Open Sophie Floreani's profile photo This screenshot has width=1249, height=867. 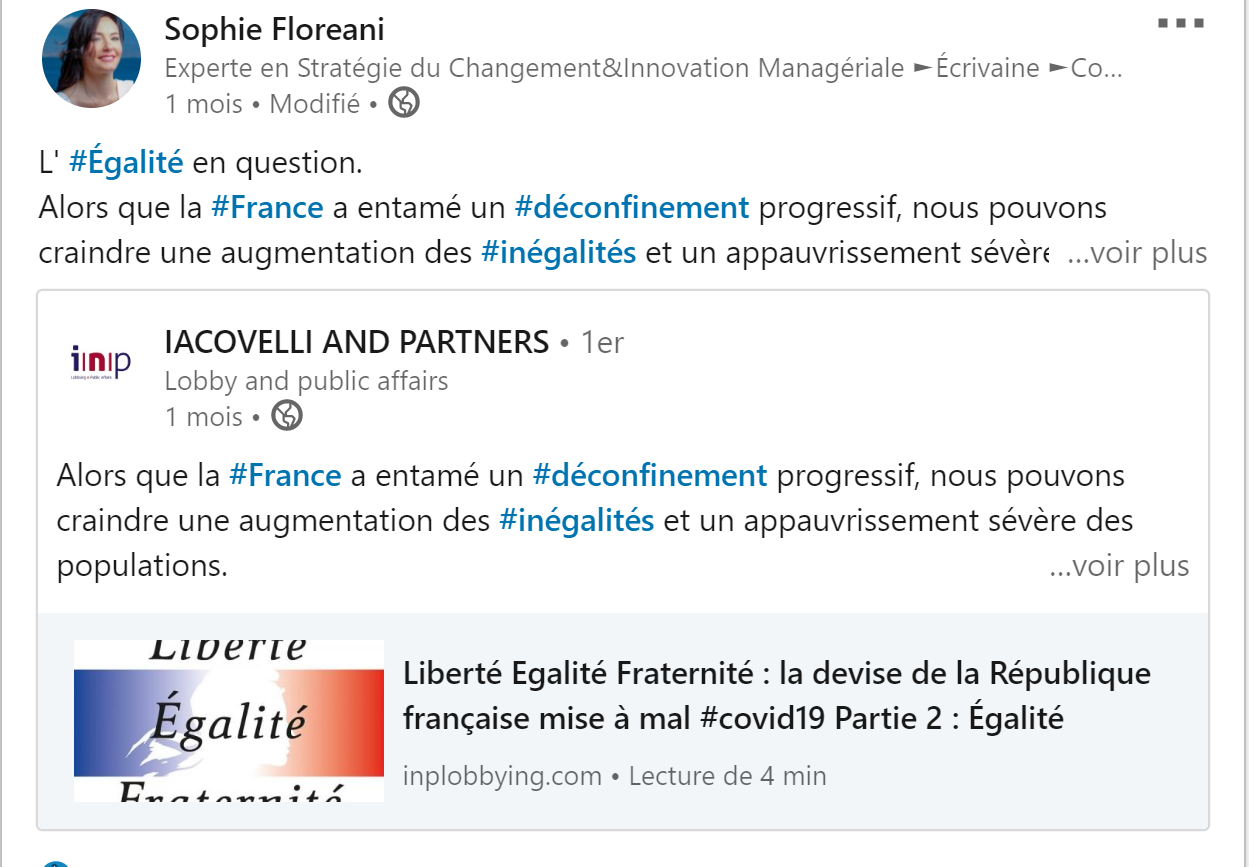91,60
